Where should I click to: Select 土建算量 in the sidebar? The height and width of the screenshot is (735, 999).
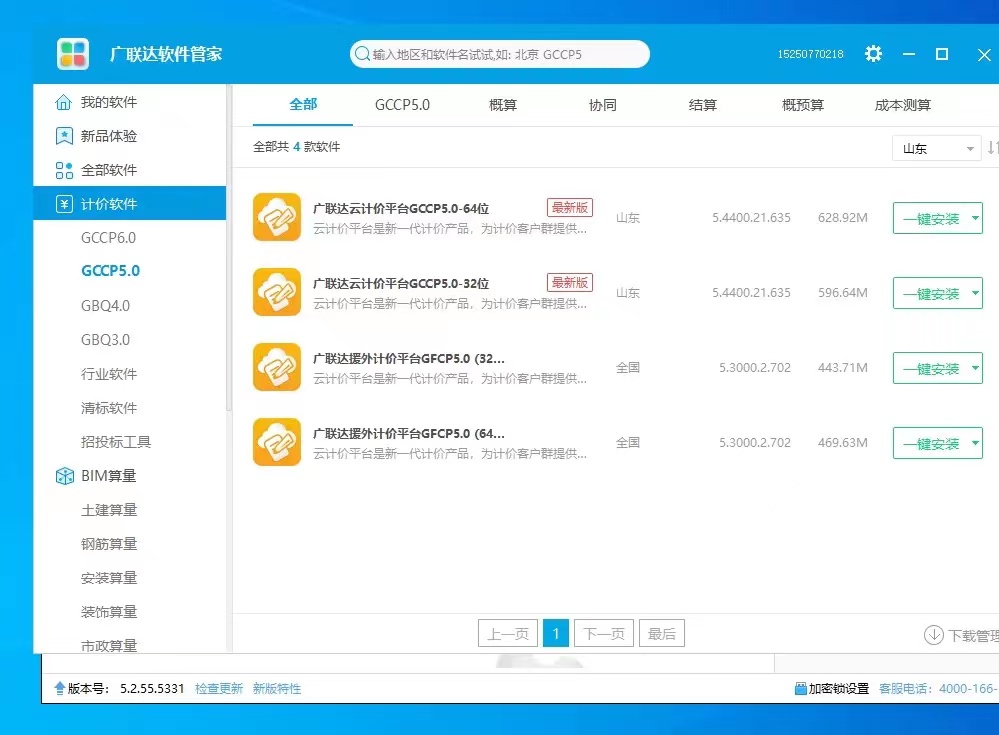pos(109,510)
